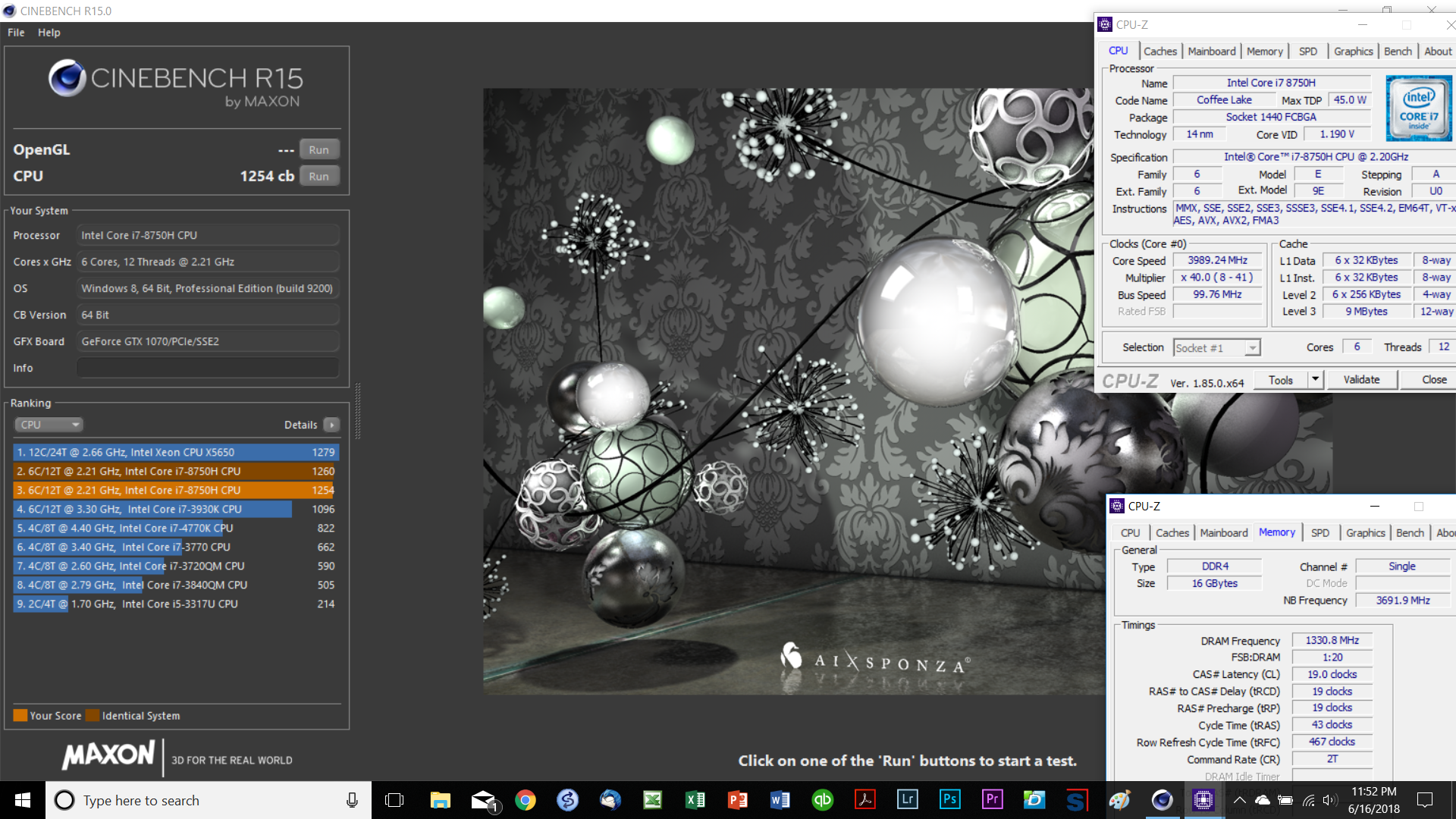Open Adobe Photoshop from the taskbar
1456x819 pixels.
(949, 800)
